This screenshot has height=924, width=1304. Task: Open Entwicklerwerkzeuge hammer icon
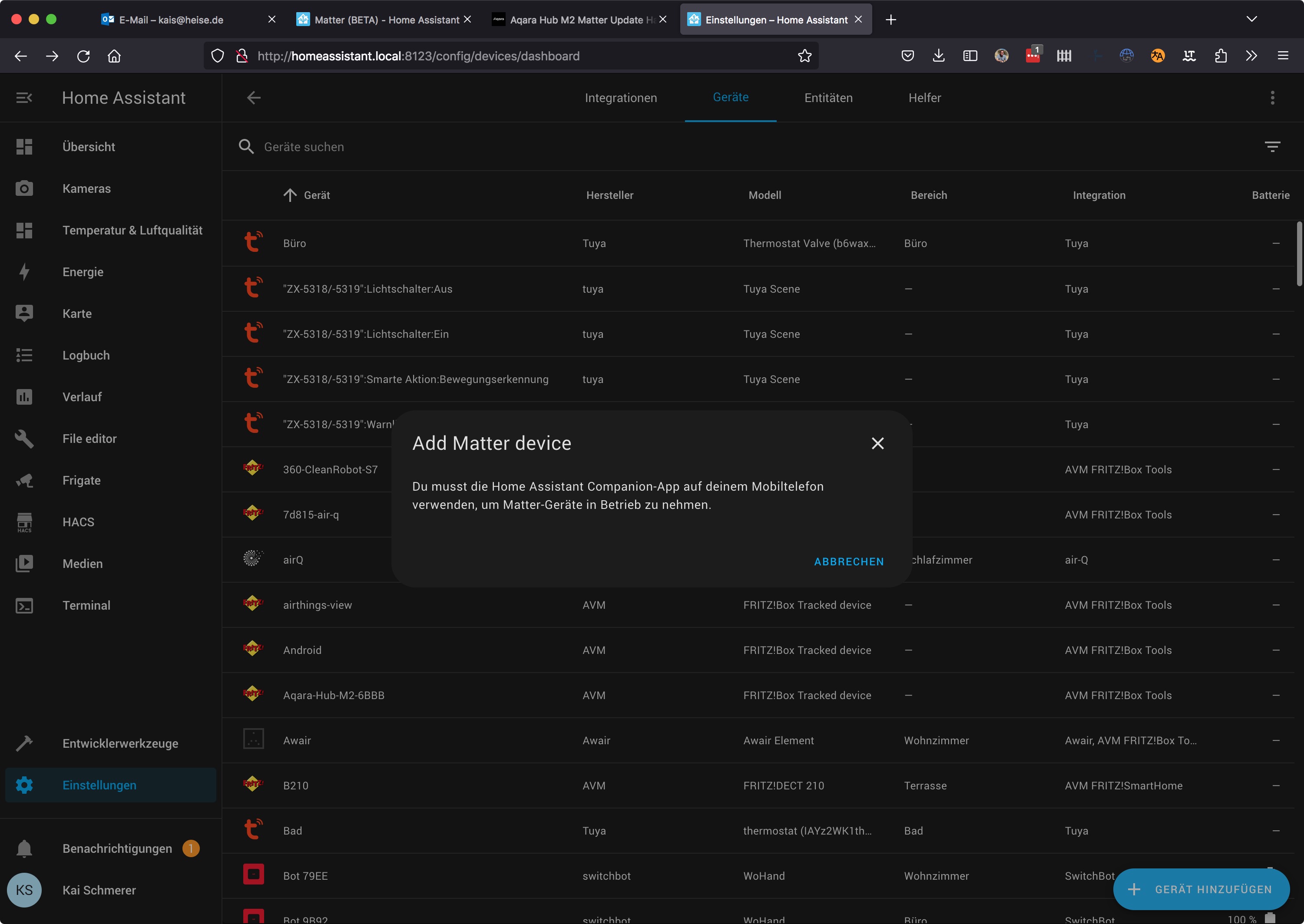(x=24, y=743)
